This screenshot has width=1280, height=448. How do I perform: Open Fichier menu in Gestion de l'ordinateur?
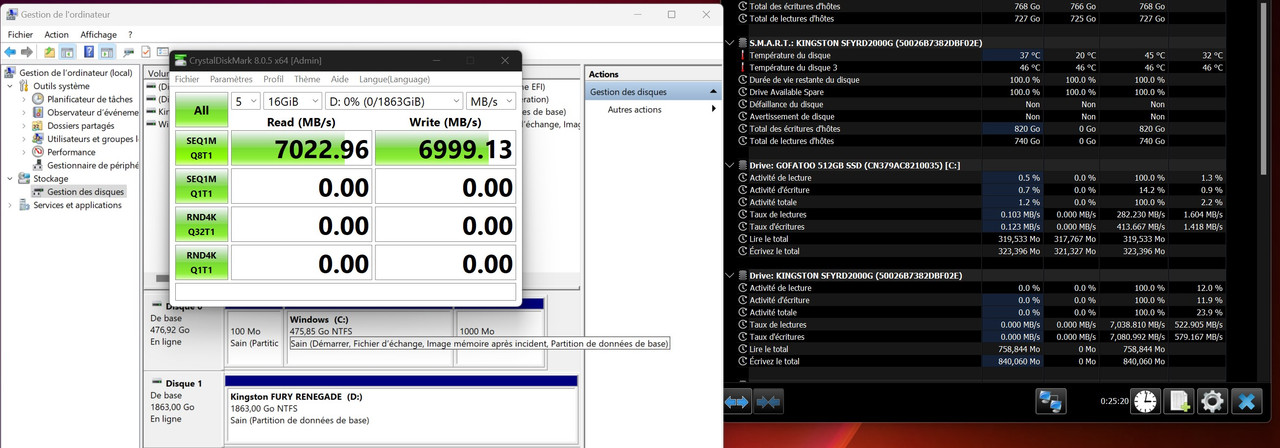pyautogui.click(x=20, y=34)
